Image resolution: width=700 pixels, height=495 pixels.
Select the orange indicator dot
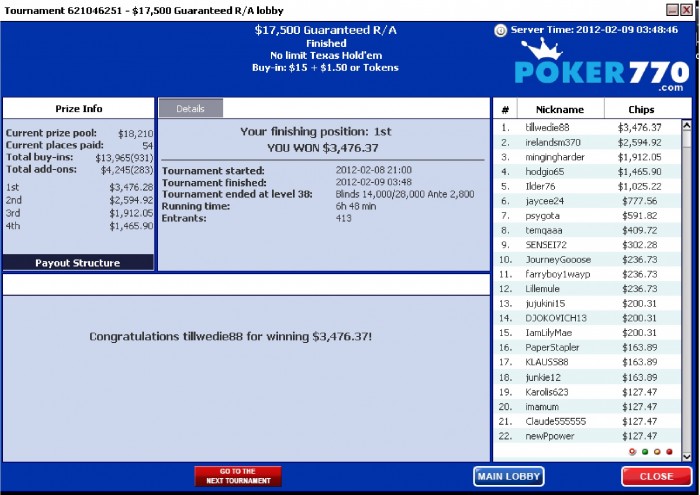(657, 452)
